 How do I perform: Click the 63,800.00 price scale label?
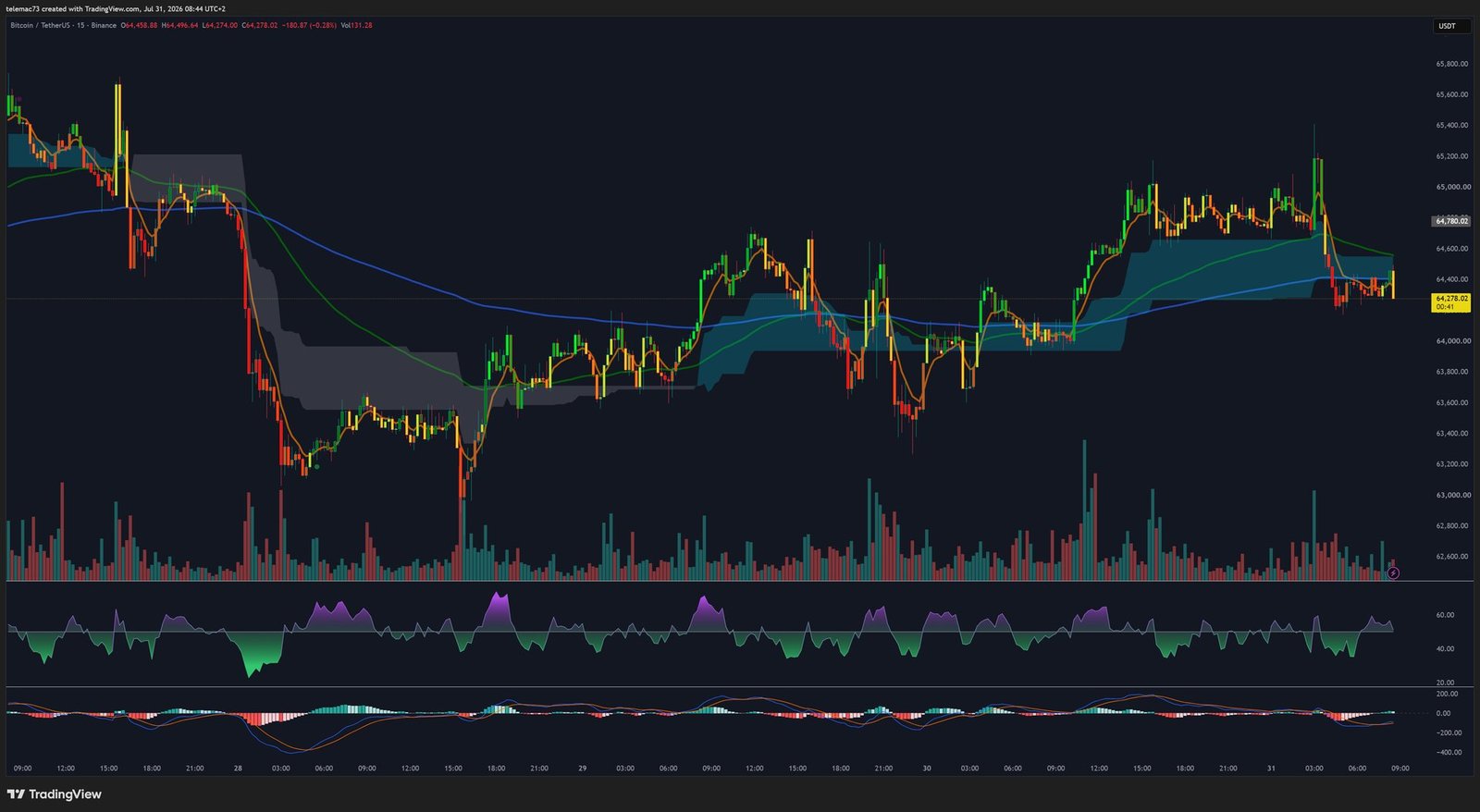pos(1452,372)
